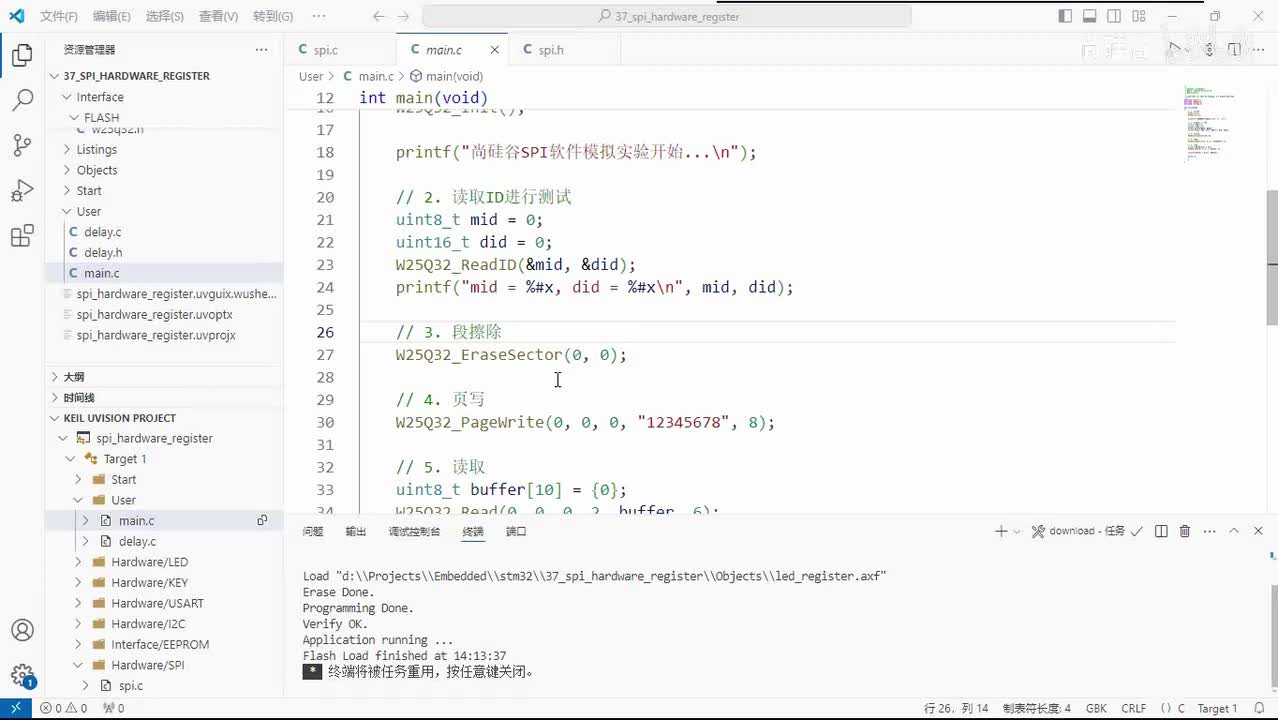Open the Run and Debug view
1278x720 pixels.
[22, 191]
